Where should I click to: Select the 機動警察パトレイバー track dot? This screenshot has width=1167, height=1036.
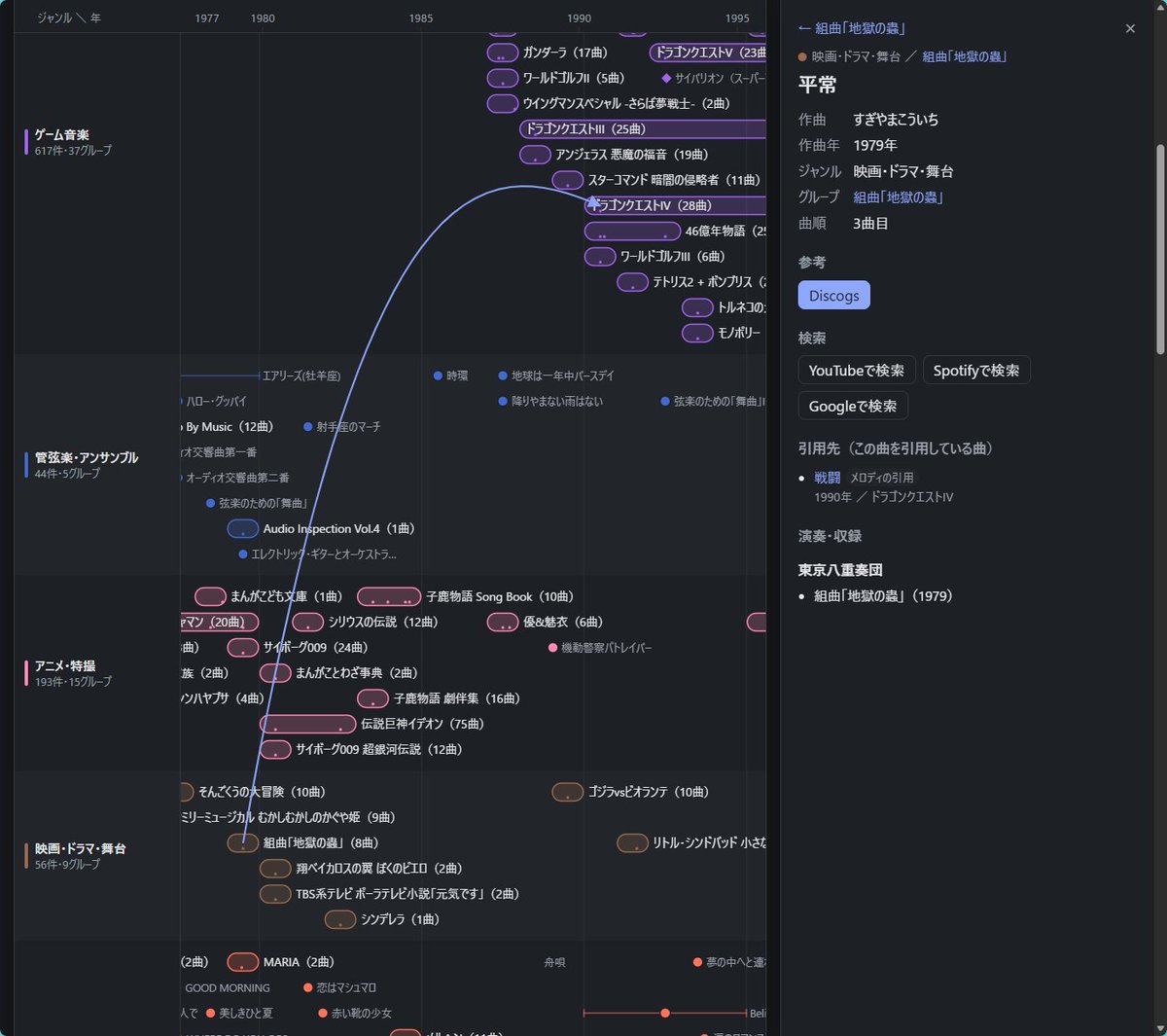pyautogui.click(x=552, y=648)
